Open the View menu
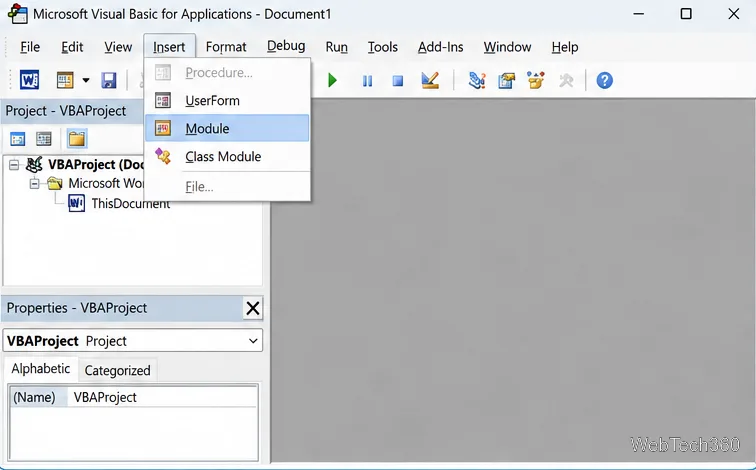Viewport: 756px width, 470px height. click(118, 47)
